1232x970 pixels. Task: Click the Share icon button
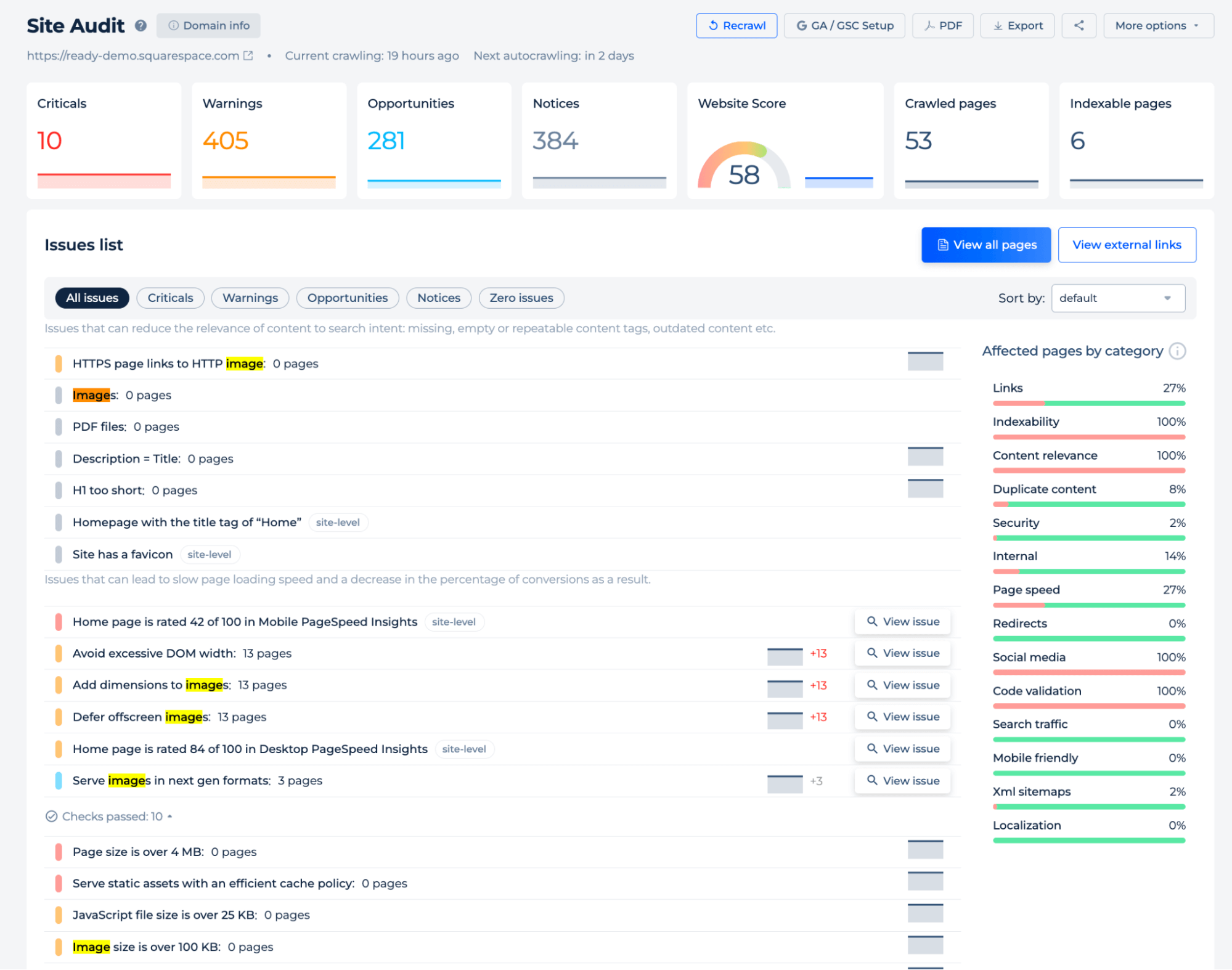(1079, 25)
